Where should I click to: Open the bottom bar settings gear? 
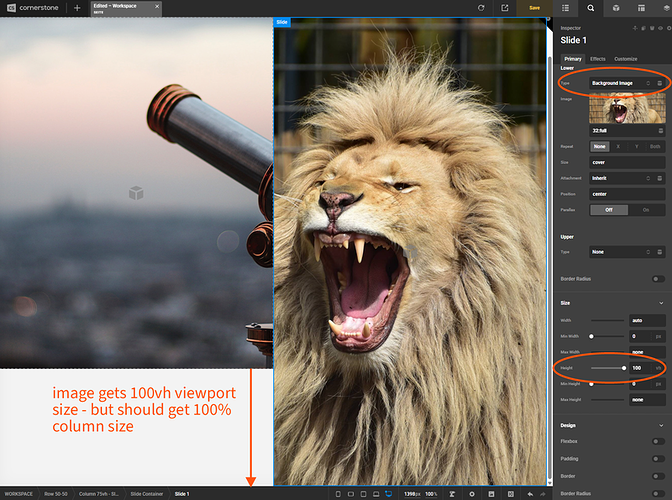tap(471, 494)
